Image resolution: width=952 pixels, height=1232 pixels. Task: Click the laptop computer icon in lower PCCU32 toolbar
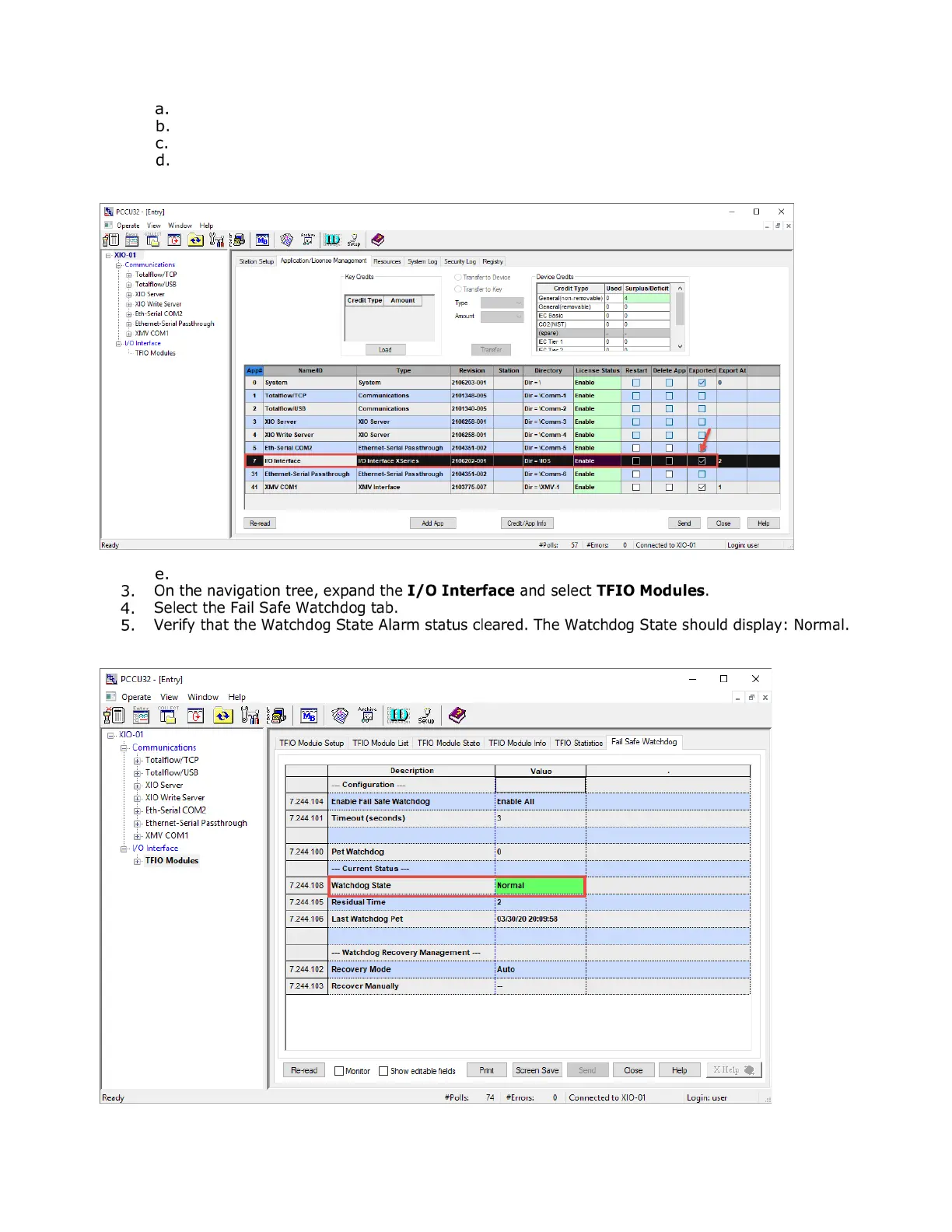click(278, 715)
